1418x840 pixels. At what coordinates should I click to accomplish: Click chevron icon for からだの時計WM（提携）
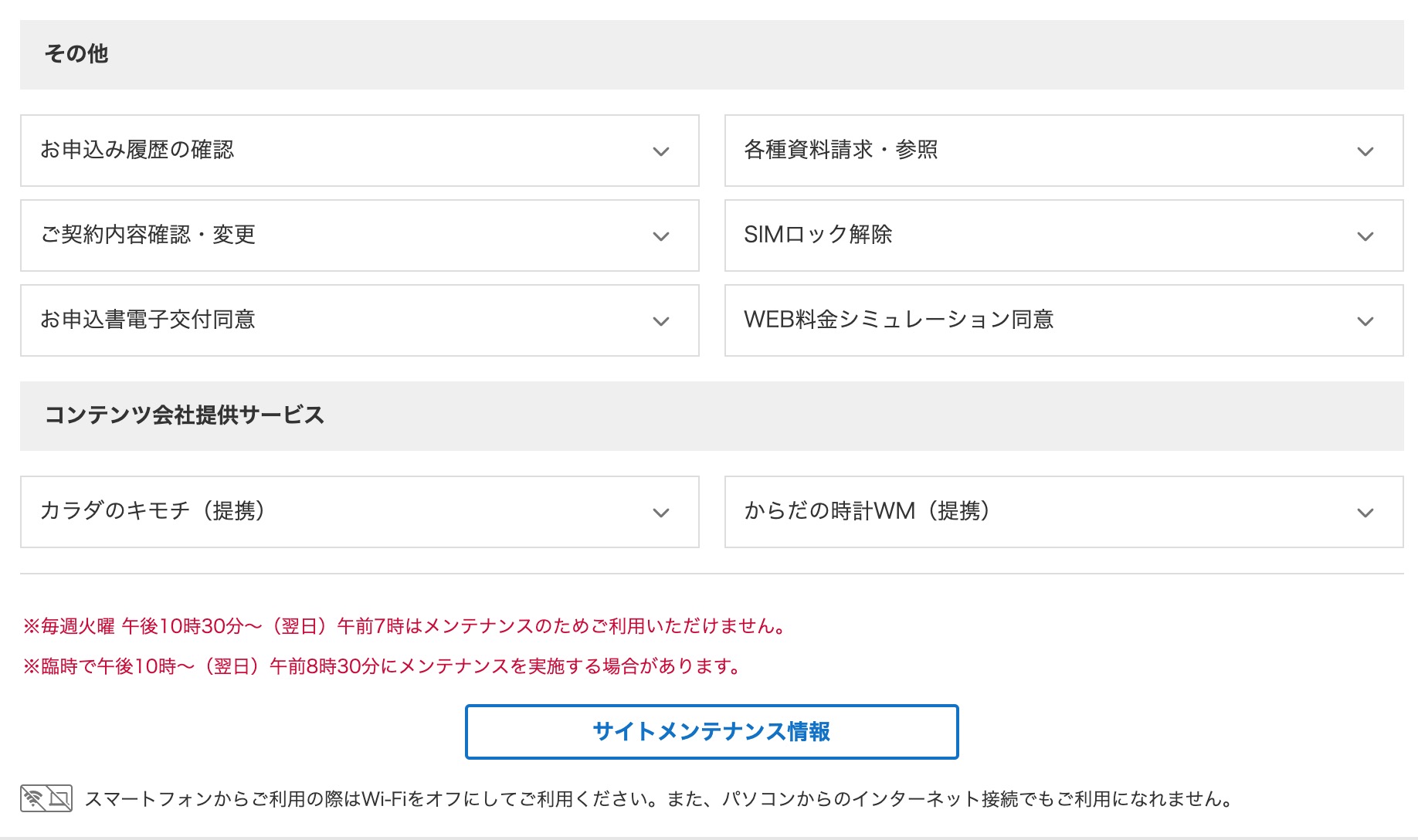coord(1365,513)
